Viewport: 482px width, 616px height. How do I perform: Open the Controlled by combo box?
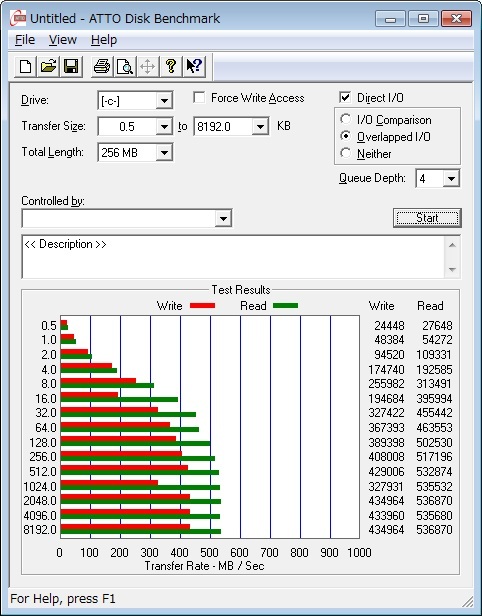[x=126, y=218]
